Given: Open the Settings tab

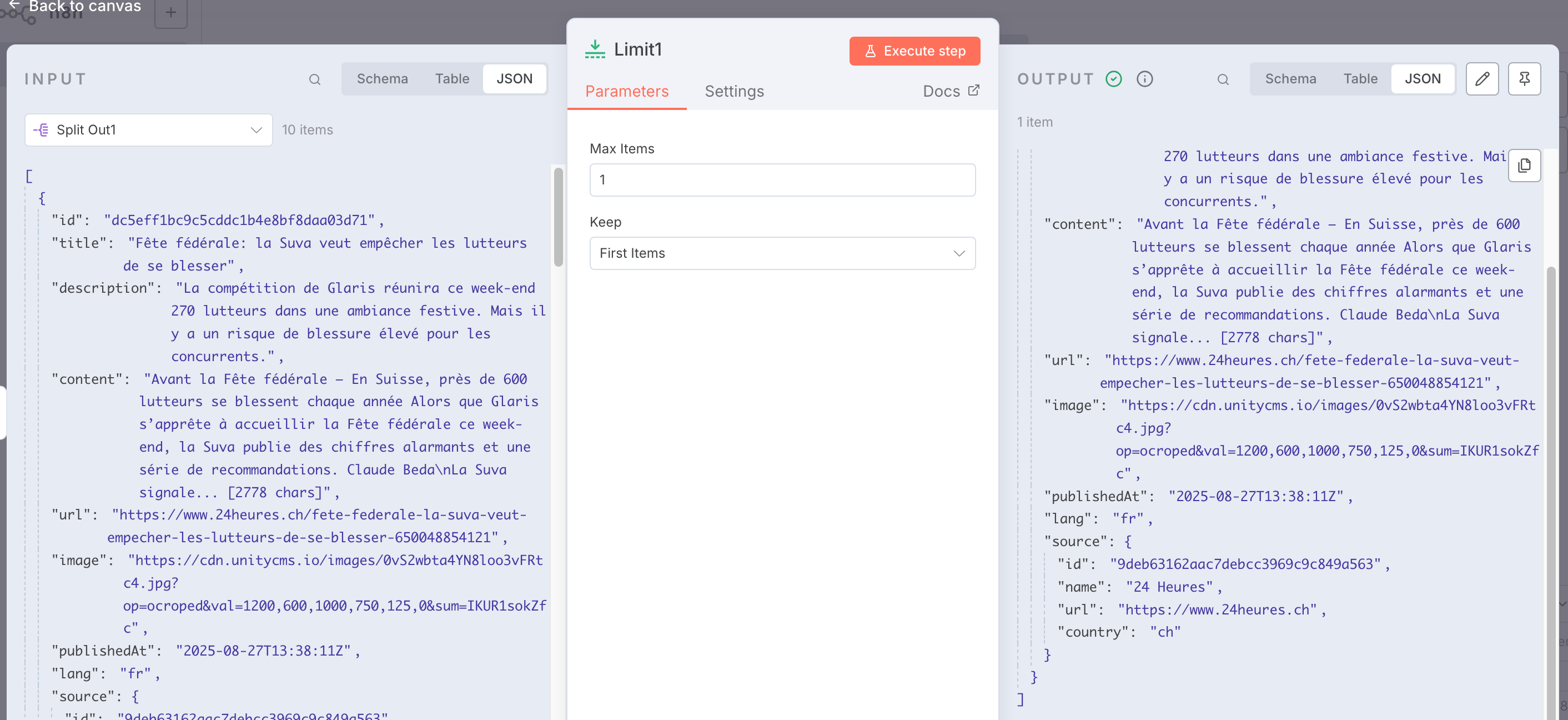Looking at the screenshot, I should [x=733, y=91].
